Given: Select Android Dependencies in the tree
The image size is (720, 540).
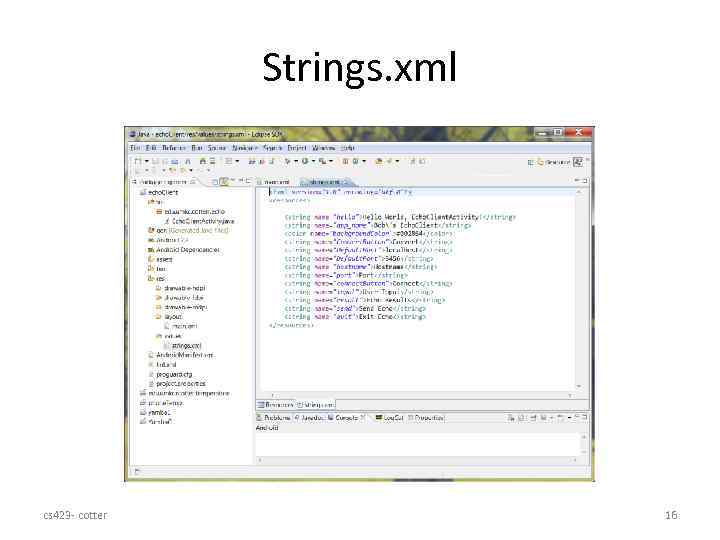Looking at the screenshot, I should [x=184, y=250].
